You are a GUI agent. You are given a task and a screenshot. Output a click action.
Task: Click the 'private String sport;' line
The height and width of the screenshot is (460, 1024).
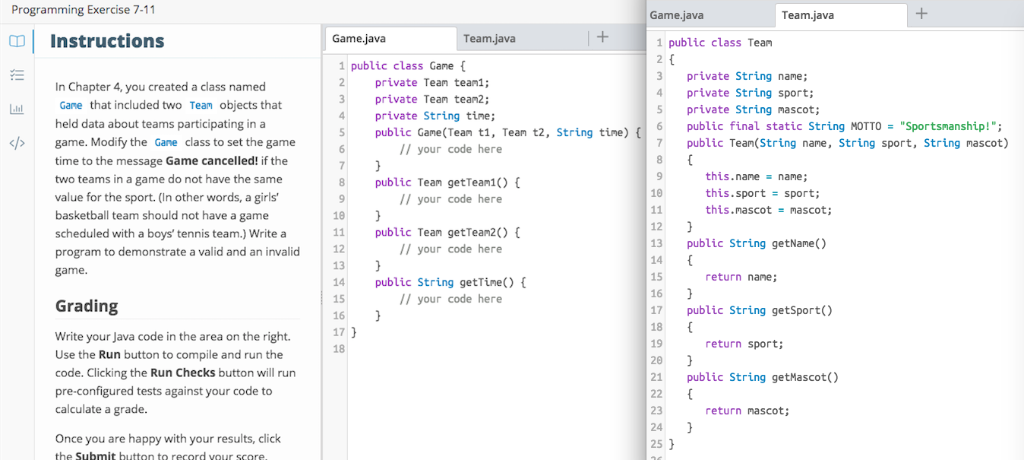tap(750, 93)
